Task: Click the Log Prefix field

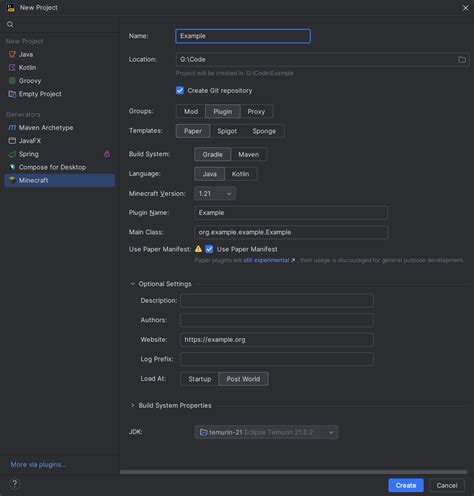Action: 277,359
